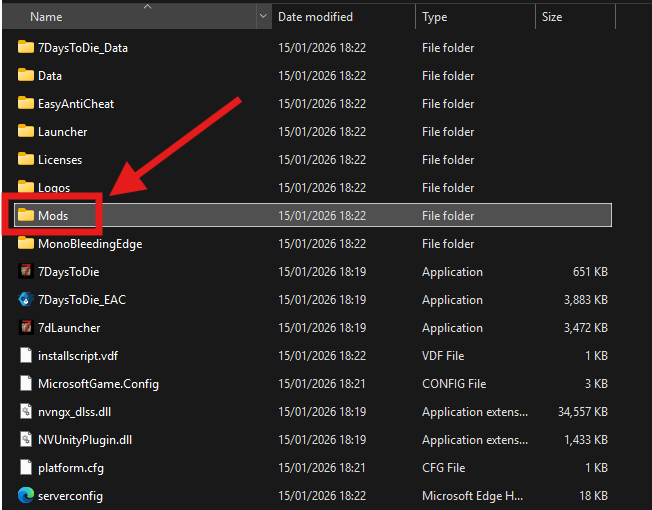Click the installscript.vdf file icon
652x510 pixels.
[x=26, y=355]
